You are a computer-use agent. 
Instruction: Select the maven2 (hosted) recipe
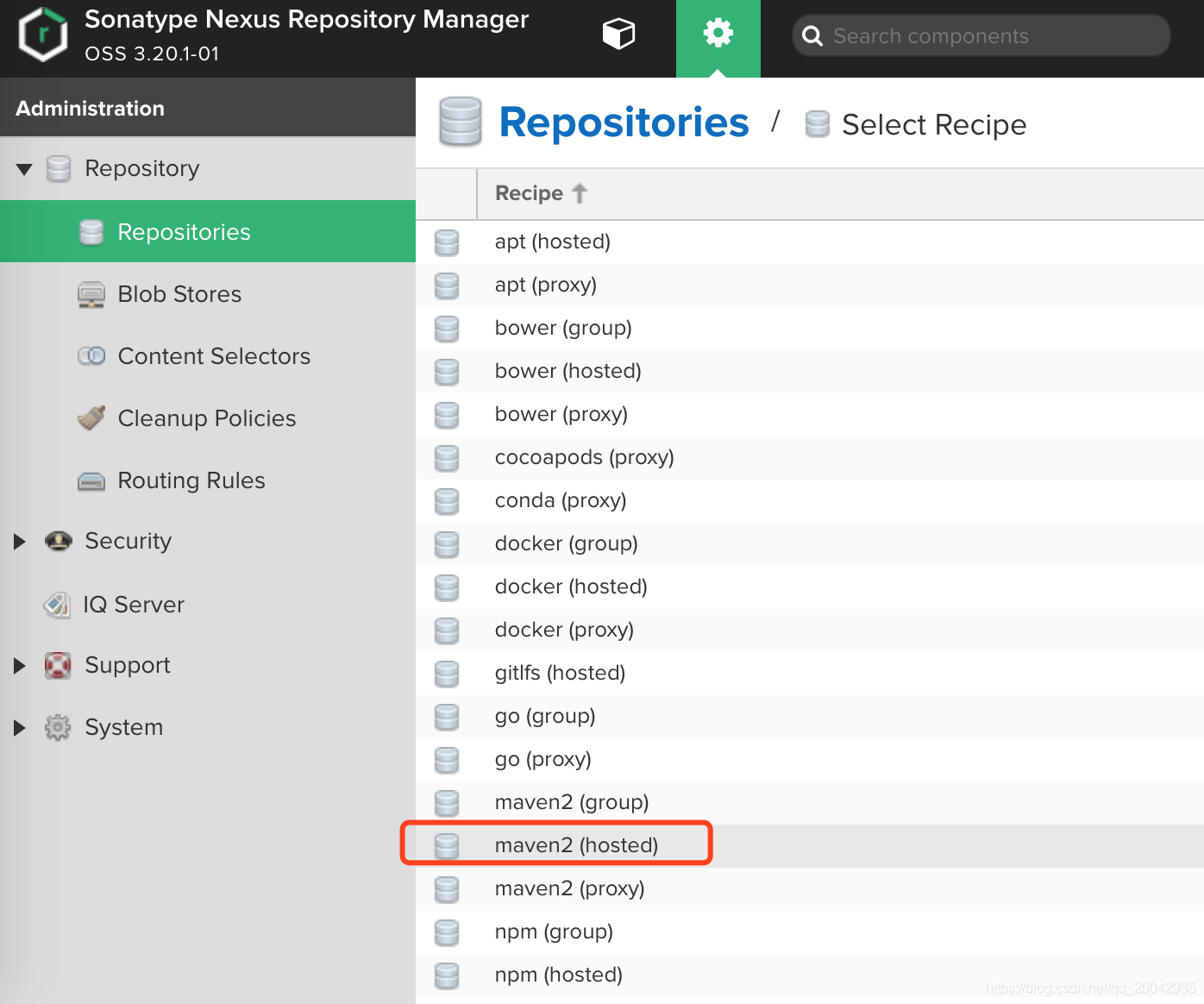[810, 845]
